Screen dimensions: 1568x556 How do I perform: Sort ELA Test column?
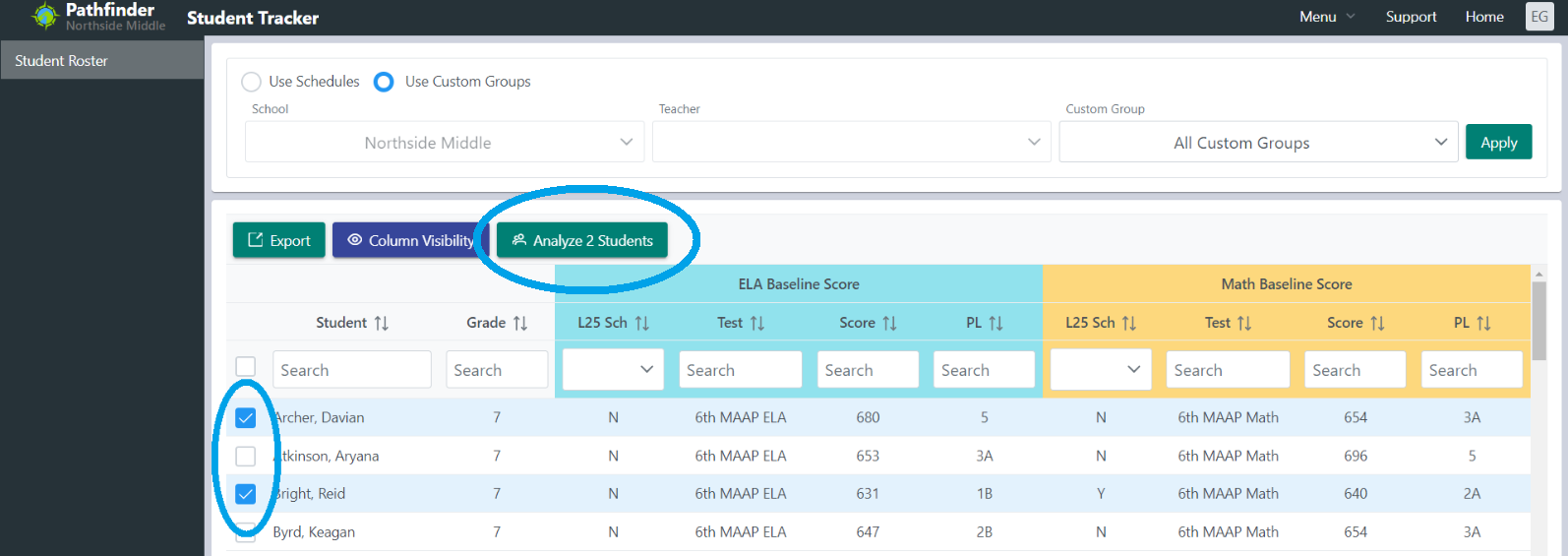pyautogui.click(x=757, y=323)
